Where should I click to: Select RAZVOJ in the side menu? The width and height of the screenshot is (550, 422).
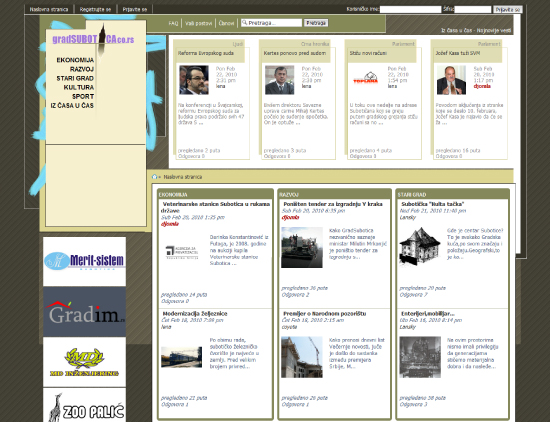82,69
